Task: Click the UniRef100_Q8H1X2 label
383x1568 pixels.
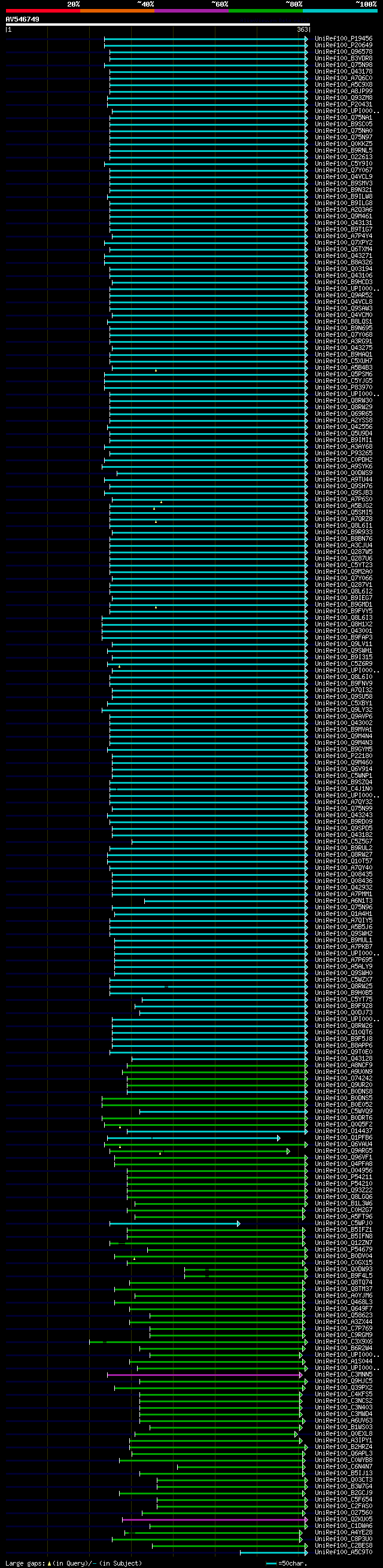Action: coord(344,625)
